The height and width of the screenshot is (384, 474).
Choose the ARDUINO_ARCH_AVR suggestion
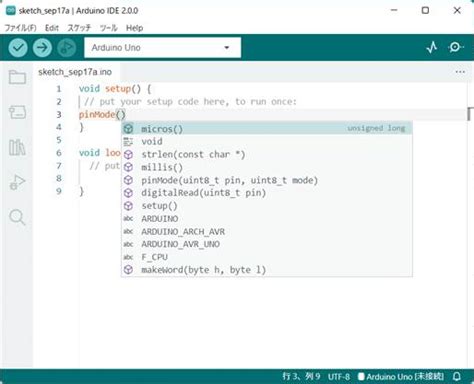[x=267, y=231]
